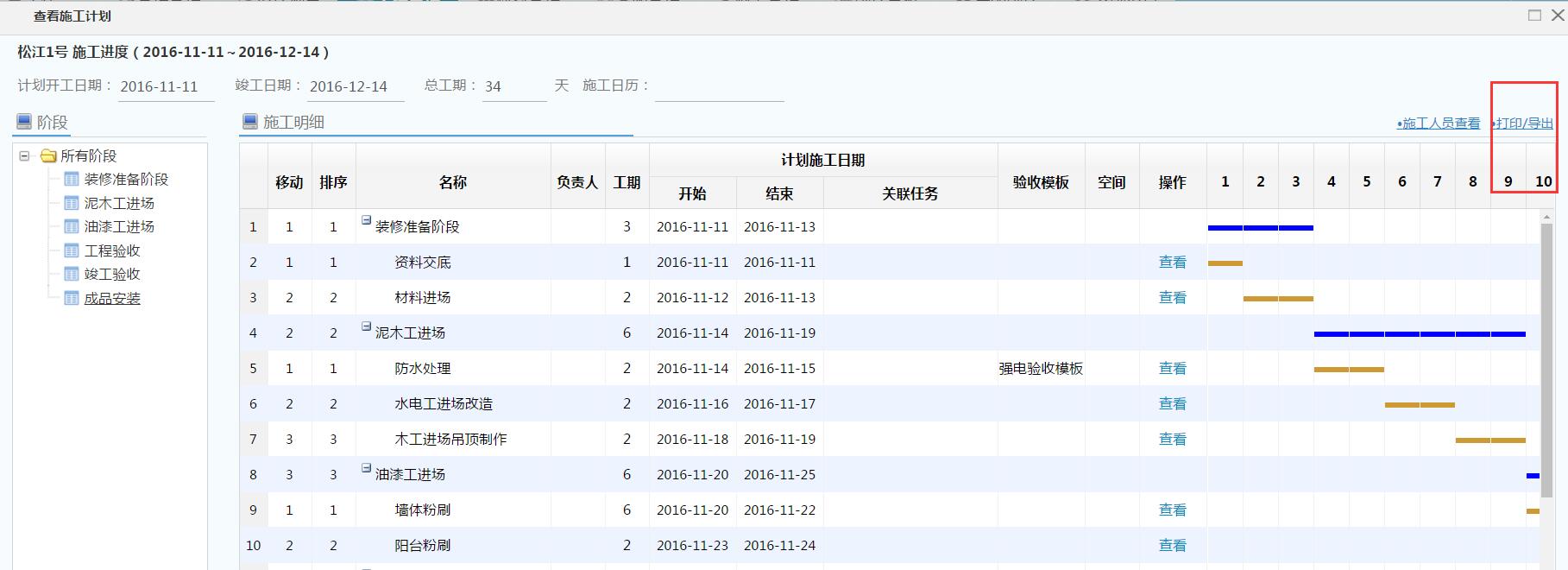Viewport: 1568px width, 570px height.
Task: Click the 计划开工日期 date field
Action: tap(166, 87)
